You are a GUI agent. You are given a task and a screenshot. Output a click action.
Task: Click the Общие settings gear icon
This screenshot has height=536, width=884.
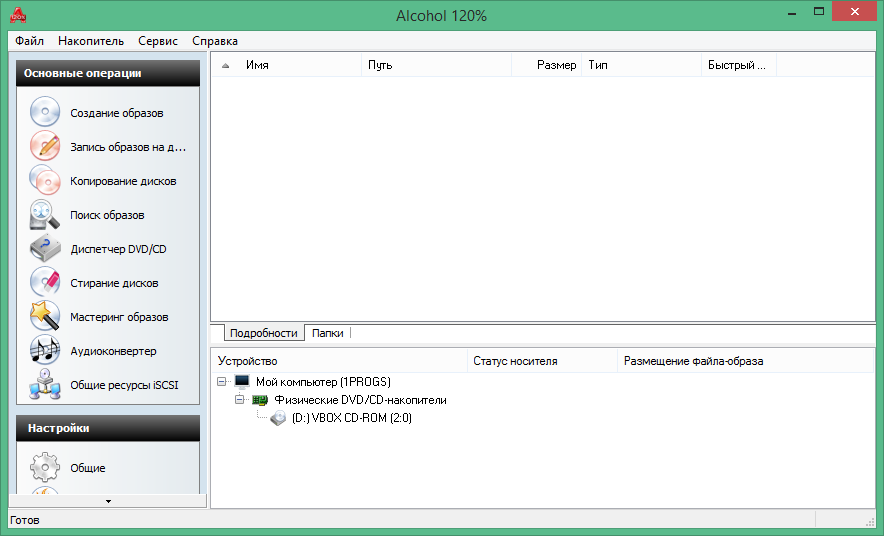coord(45,467)
